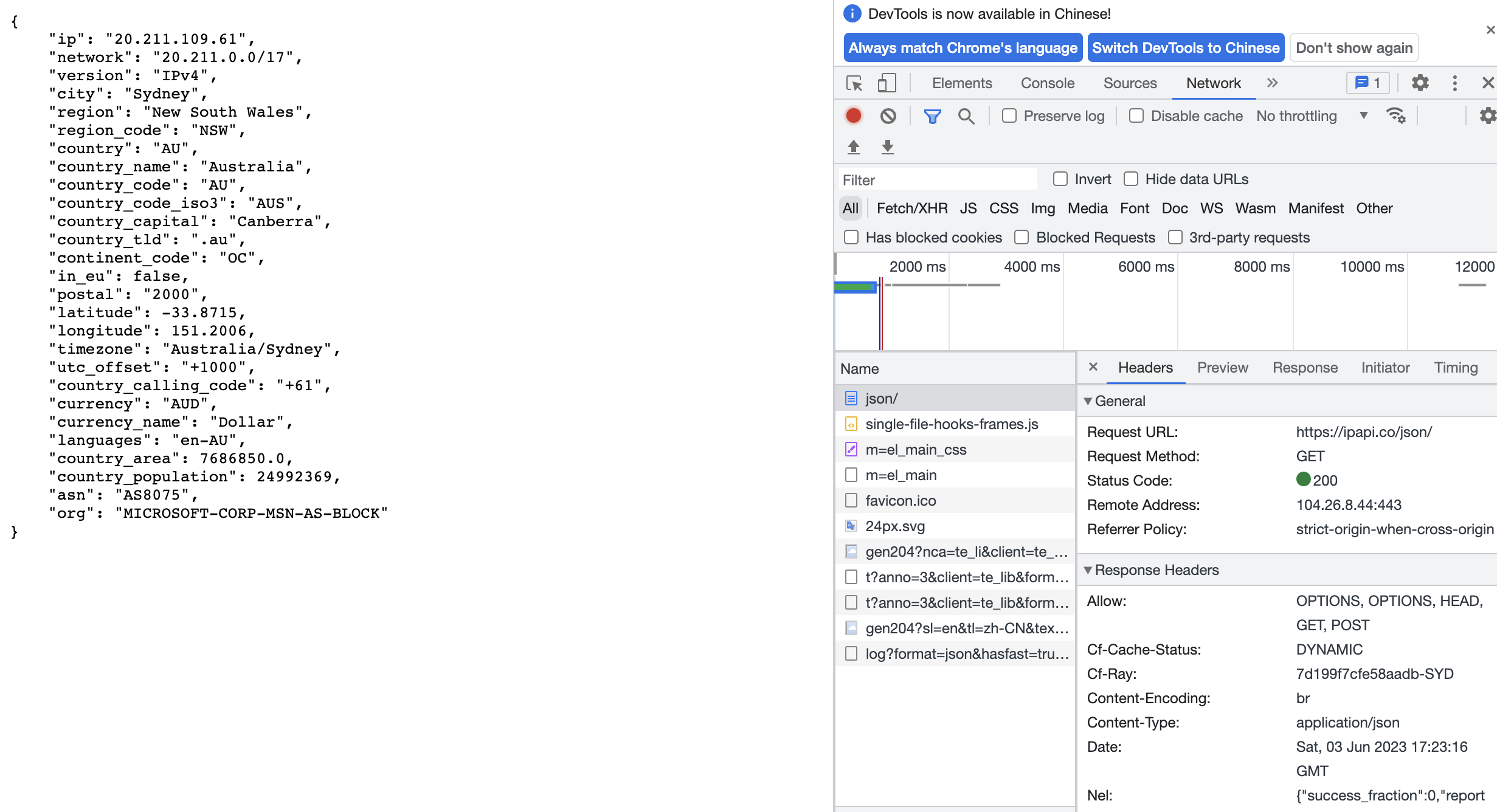Open the network filter bar
This screenshot has width=1497, height=812.
point(933,115)
